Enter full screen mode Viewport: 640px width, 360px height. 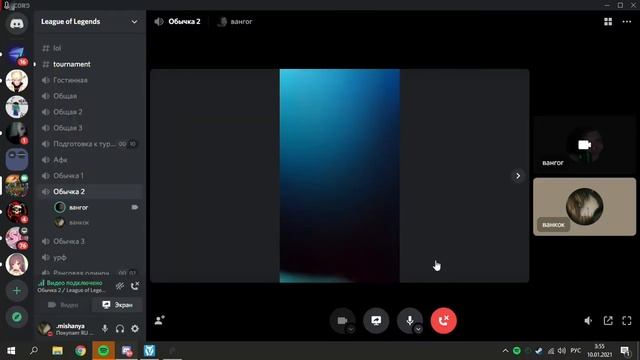[x=627, y=321]
